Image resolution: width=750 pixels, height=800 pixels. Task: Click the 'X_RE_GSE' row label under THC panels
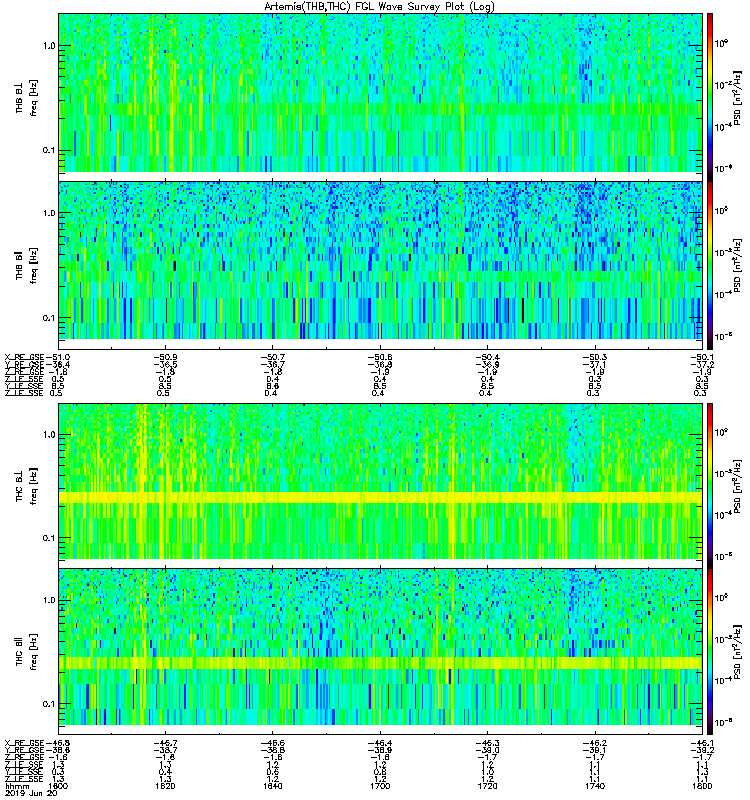[x=24, y=743]
